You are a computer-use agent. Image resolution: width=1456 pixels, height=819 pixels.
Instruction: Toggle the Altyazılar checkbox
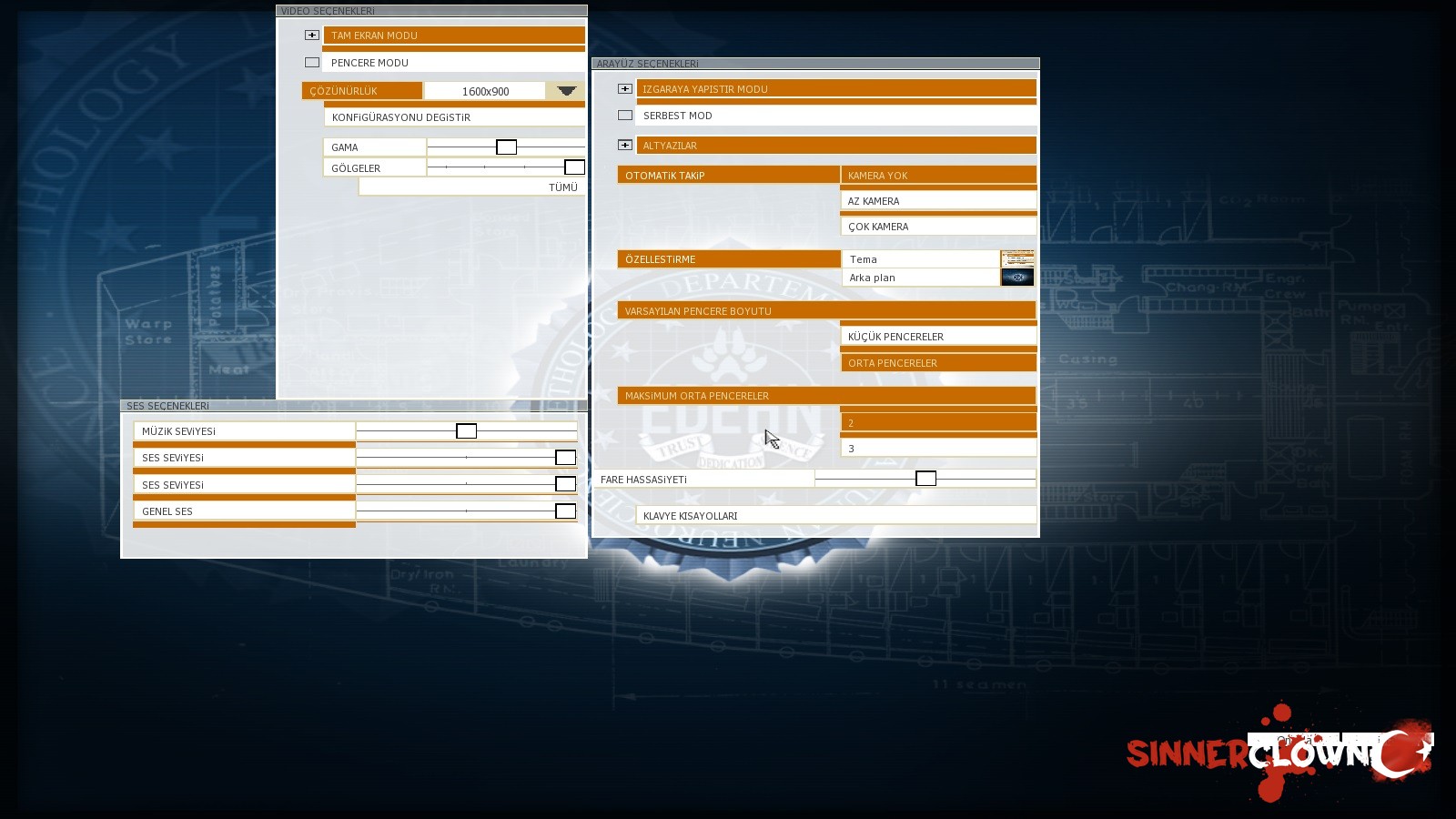click(x=625, y=146)
